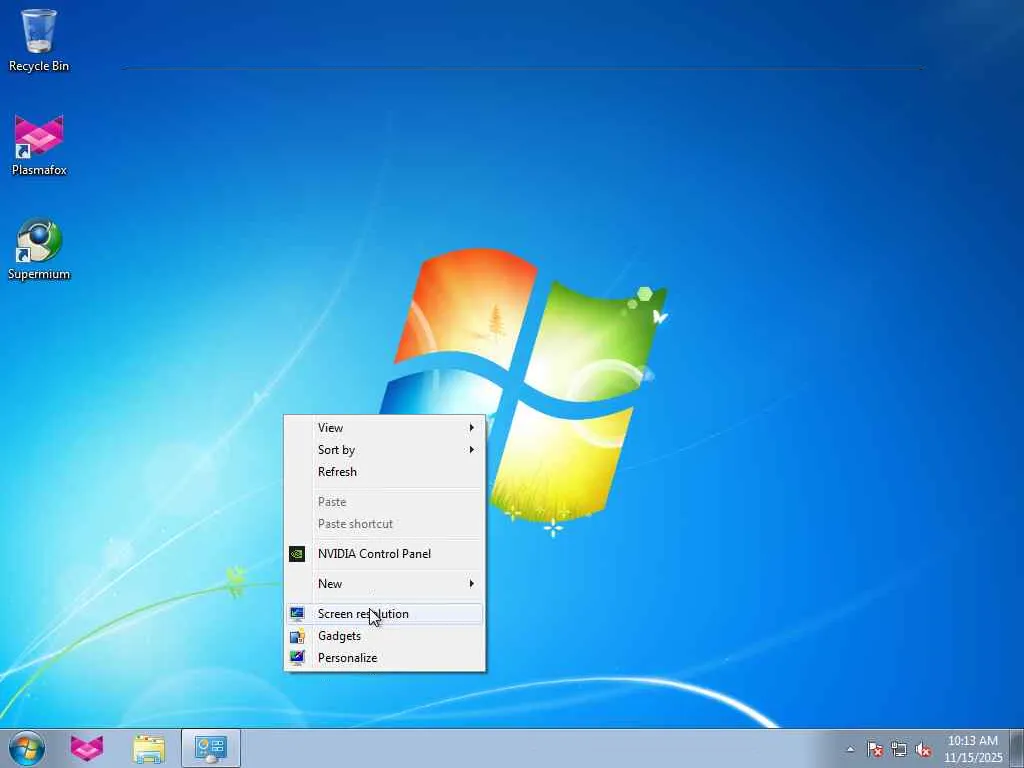Choose Refresh in the context menu
This screenshot has height=768, width=1024.
pyautogui.click(x=385, y=472)
